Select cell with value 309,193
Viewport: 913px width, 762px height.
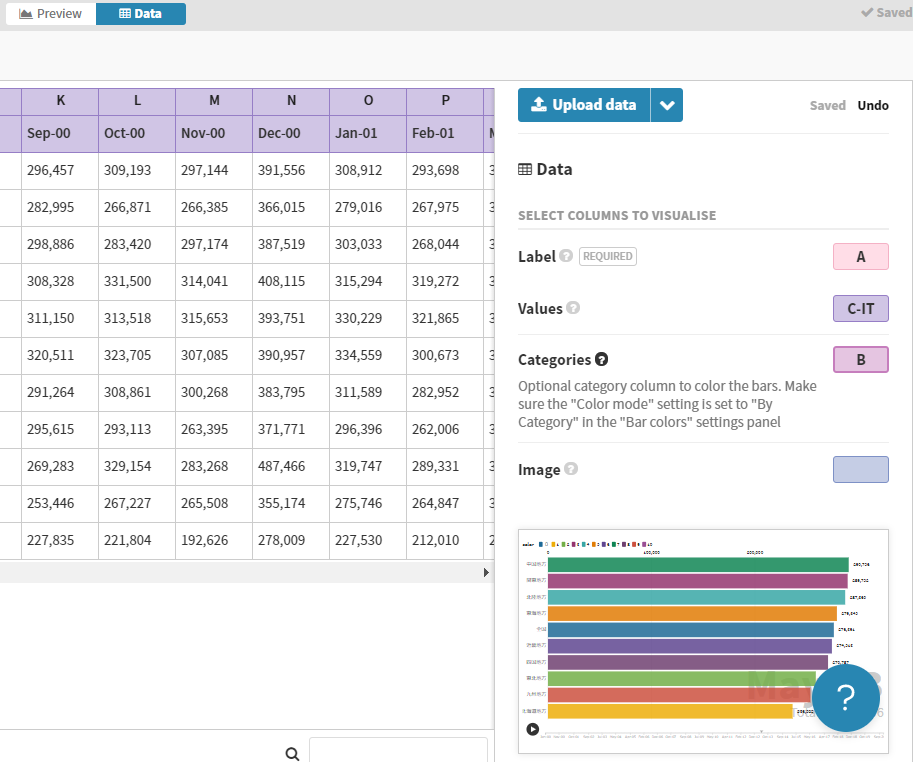pyautogui.click(x=137, y=171)
